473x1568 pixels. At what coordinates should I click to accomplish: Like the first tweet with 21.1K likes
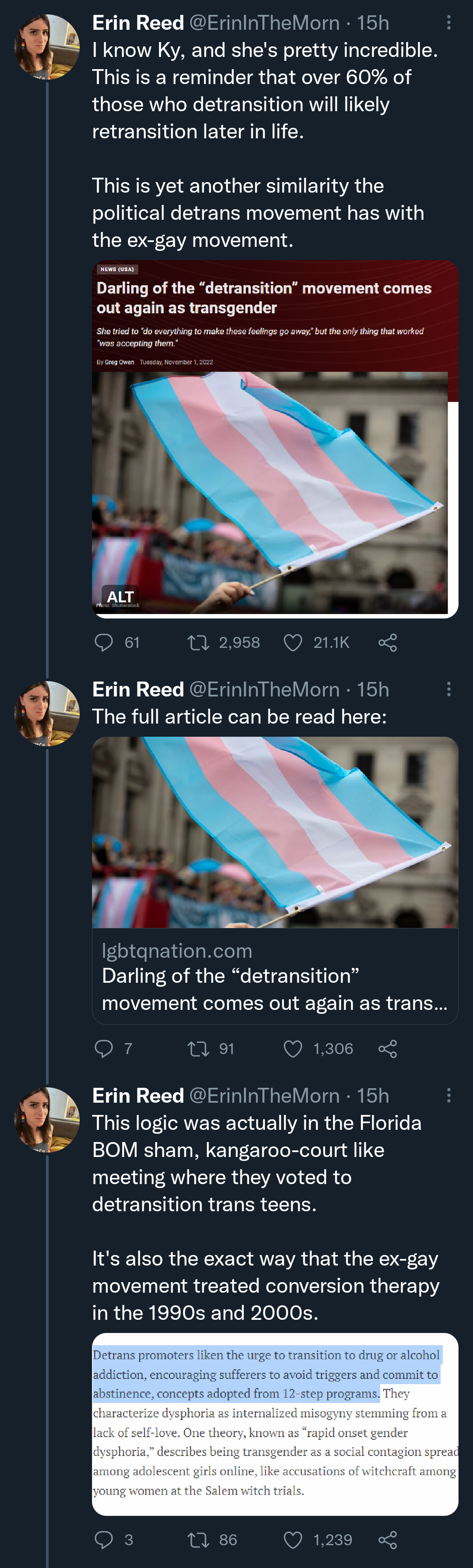(293, 642)
